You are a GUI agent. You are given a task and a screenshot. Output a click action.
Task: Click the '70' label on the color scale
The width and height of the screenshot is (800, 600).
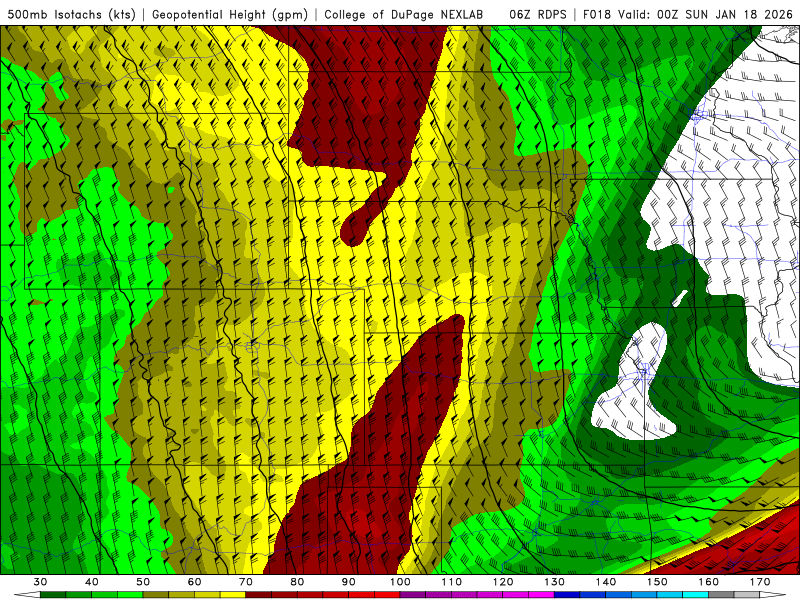[246, 582]
